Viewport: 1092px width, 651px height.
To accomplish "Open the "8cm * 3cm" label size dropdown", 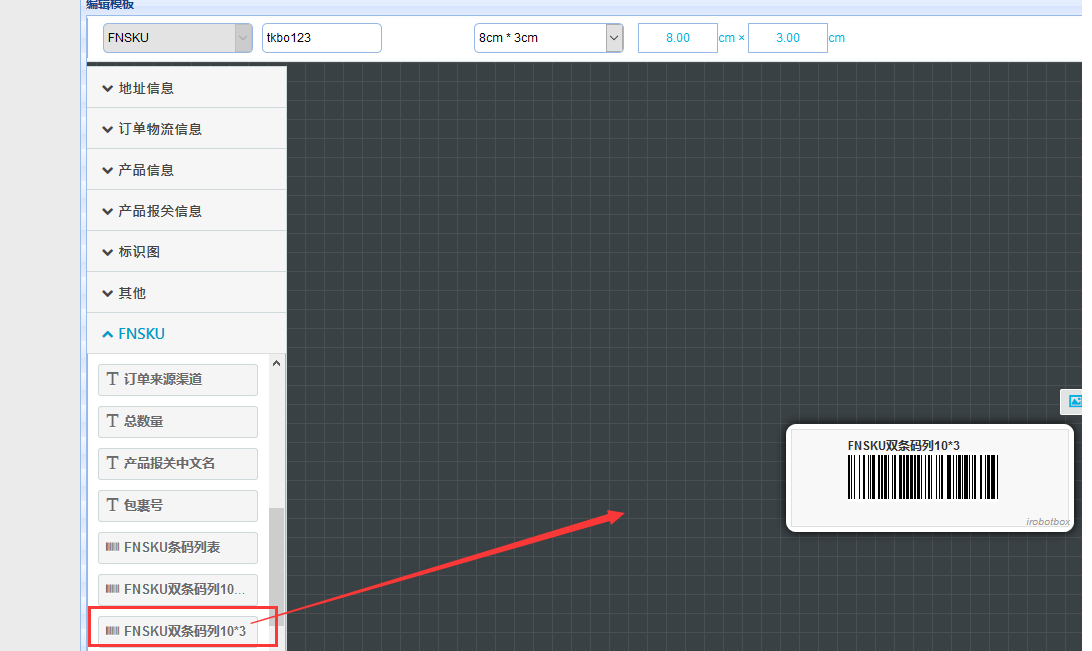I will (548, 38).
